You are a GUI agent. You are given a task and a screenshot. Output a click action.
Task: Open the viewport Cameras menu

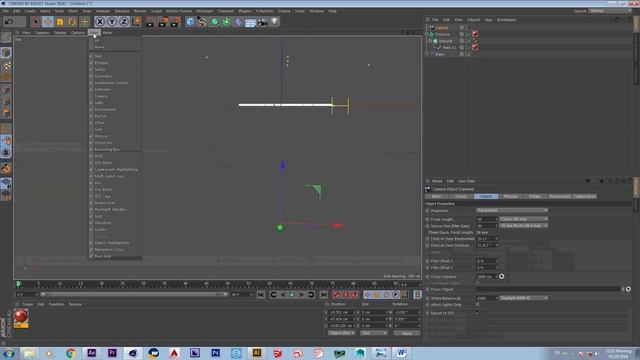pos(42,33)
